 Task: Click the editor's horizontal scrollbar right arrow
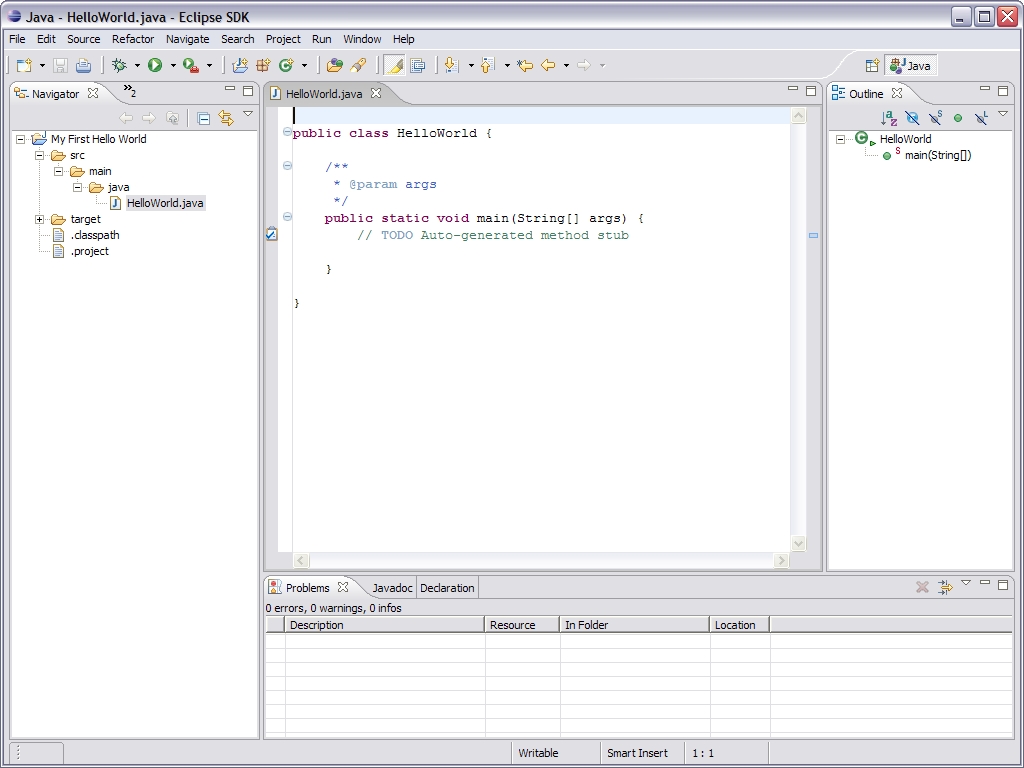coord(781,560)
